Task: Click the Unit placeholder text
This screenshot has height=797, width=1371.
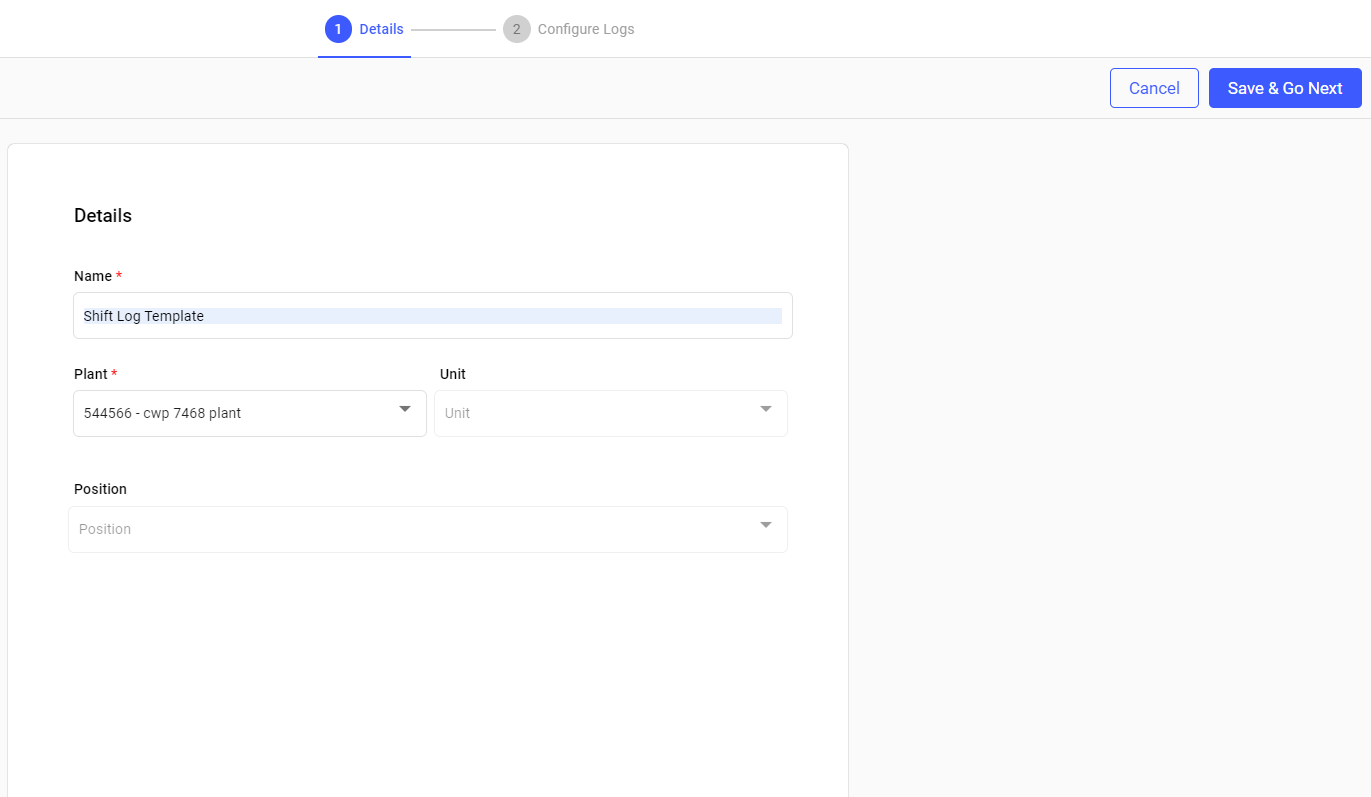Action: [457, 413]
